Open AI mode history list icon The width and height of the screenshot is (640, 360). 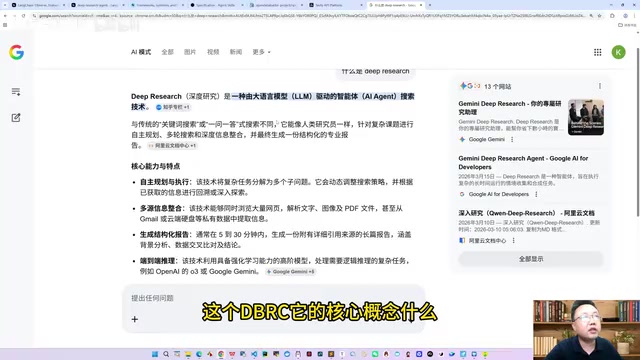tap(16, 92)
